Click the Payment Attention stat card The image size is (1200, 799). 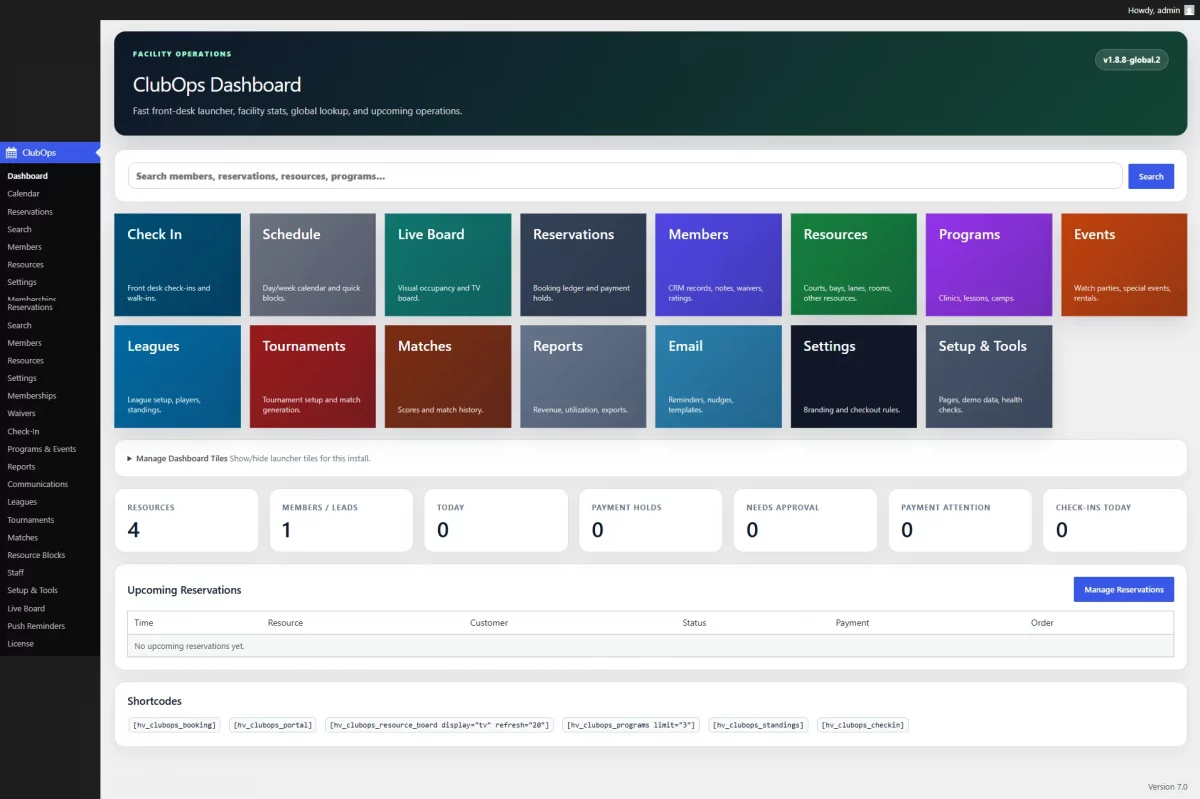click(x=960, y=520)
